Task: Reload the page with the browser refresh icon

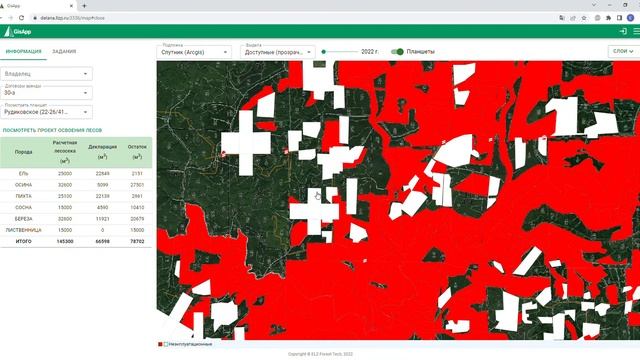Action: 21,18
